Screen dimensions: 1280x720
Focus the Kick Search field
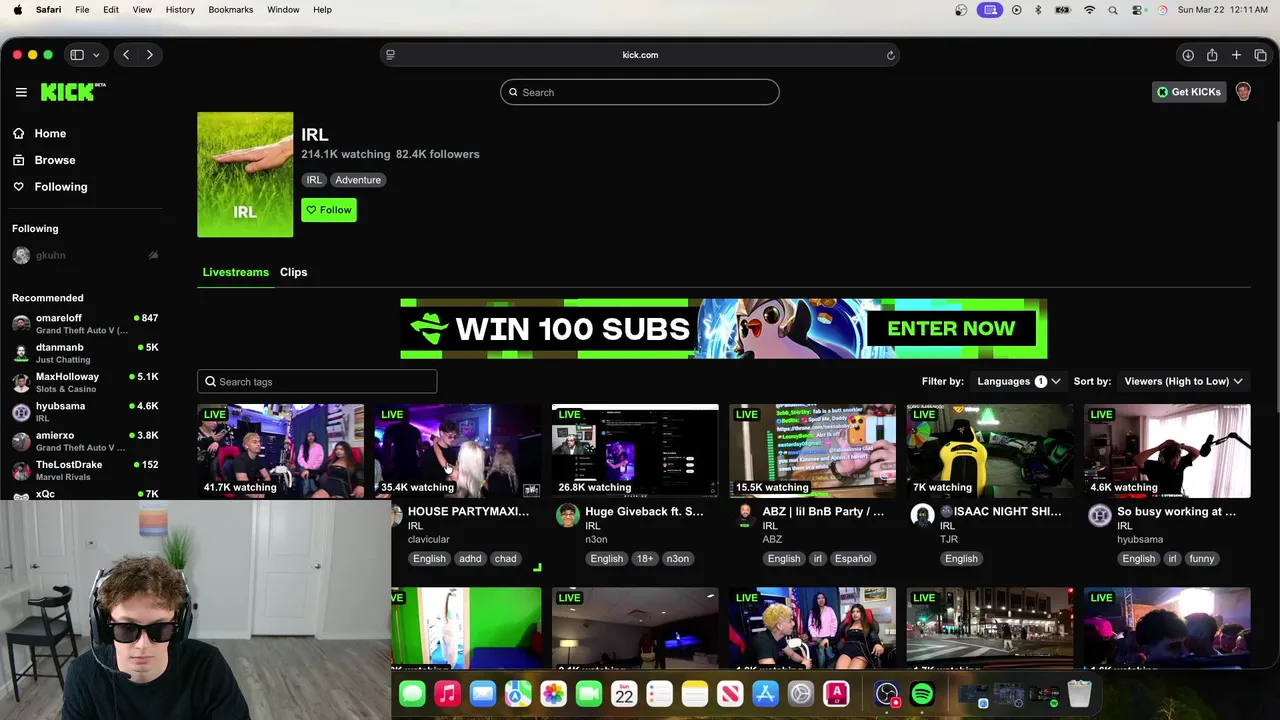click(639, 92)
